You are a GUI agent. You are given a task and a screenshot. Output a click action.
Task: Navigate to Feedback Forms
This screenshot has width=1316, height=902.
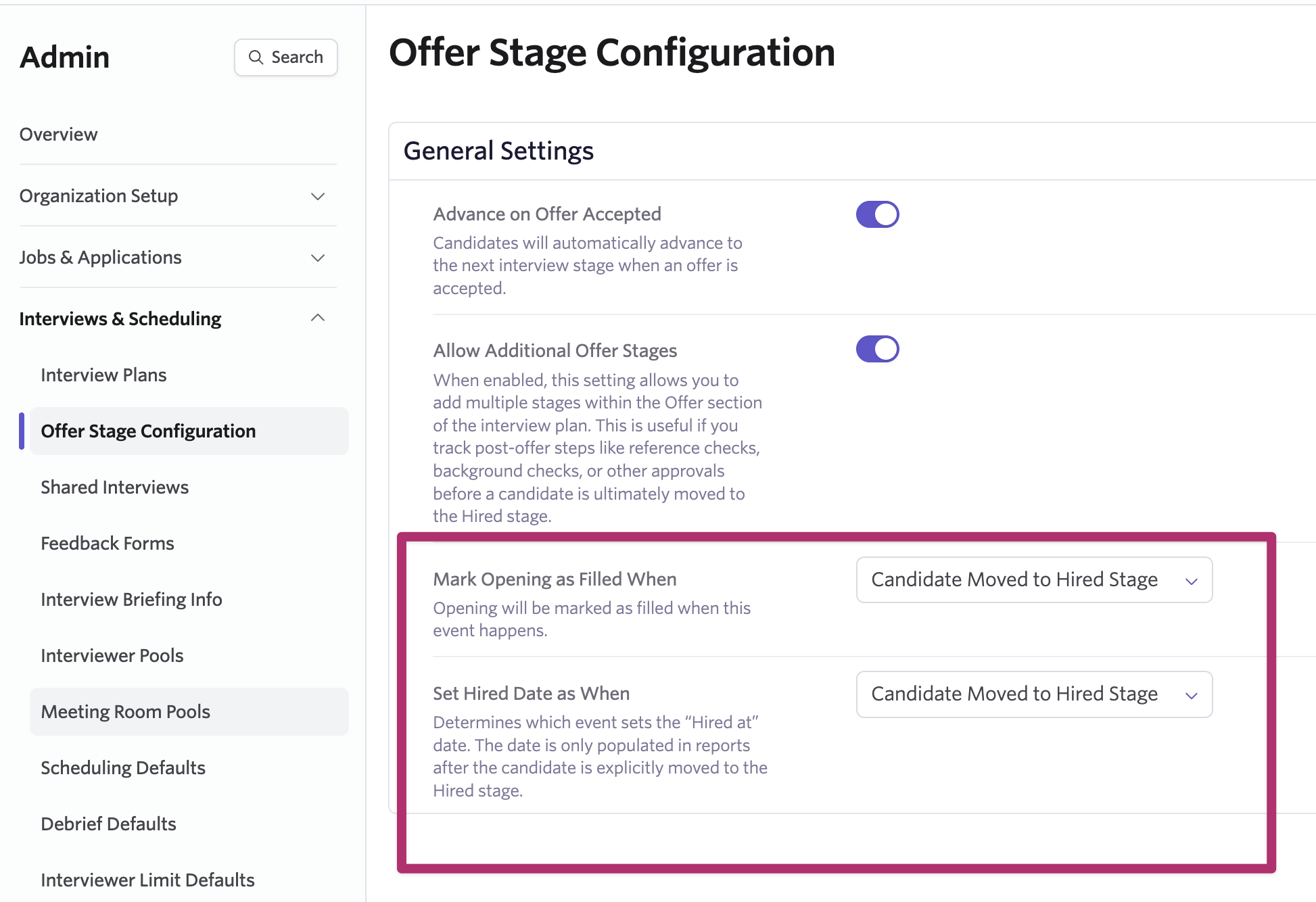[x=107, y=544]
